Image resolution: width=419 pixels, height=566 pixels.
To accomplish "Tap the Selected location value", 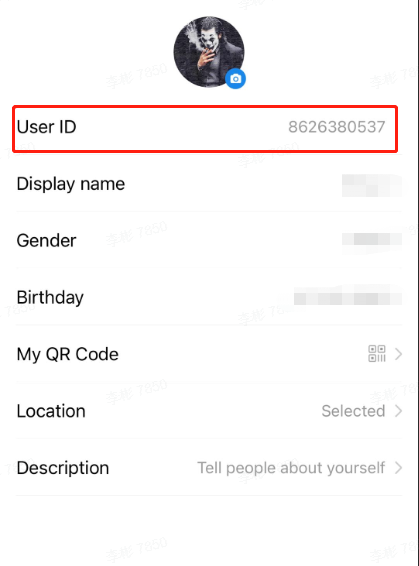I will [353, 411].
